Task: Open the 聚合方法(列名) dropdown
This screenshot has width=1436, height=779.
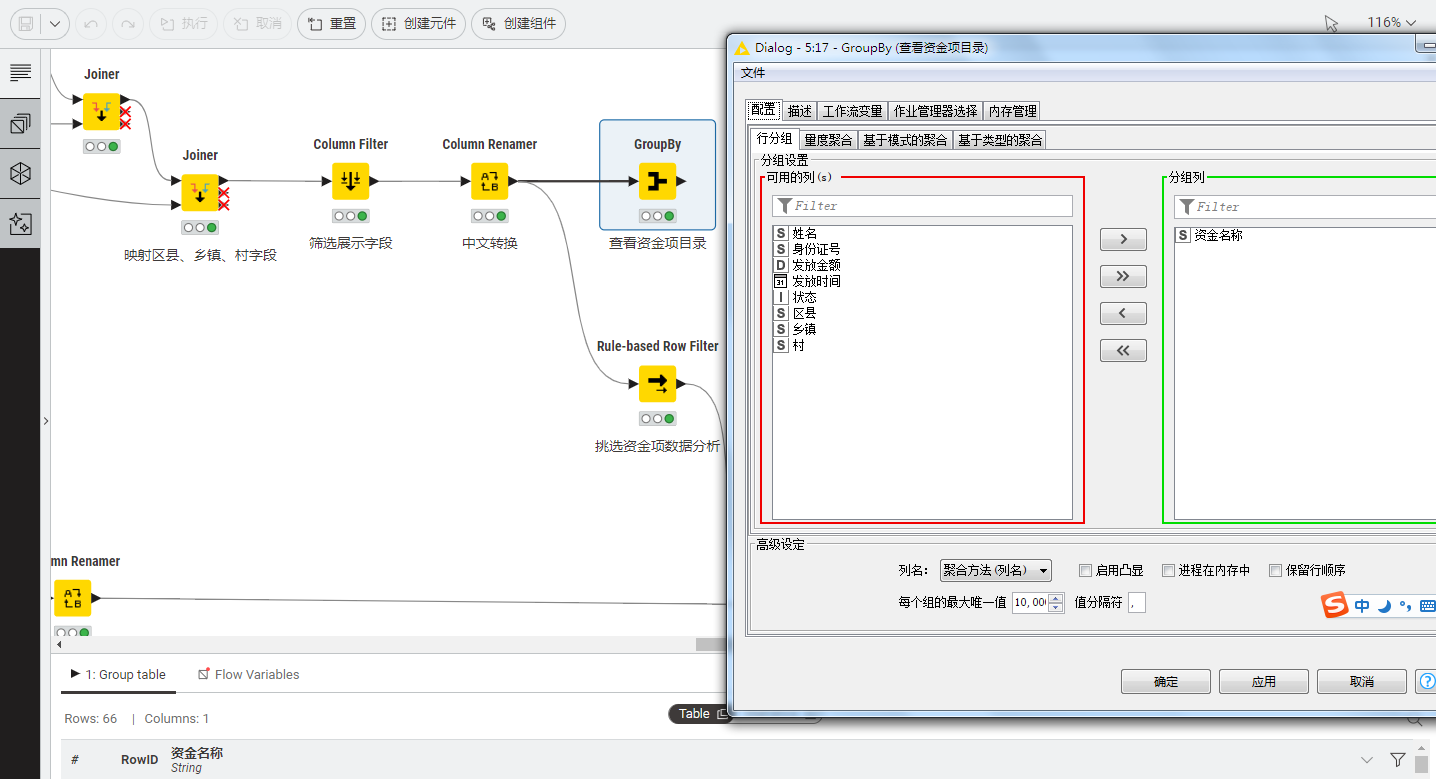Action: pyautogui.click(x=995, y=570)
